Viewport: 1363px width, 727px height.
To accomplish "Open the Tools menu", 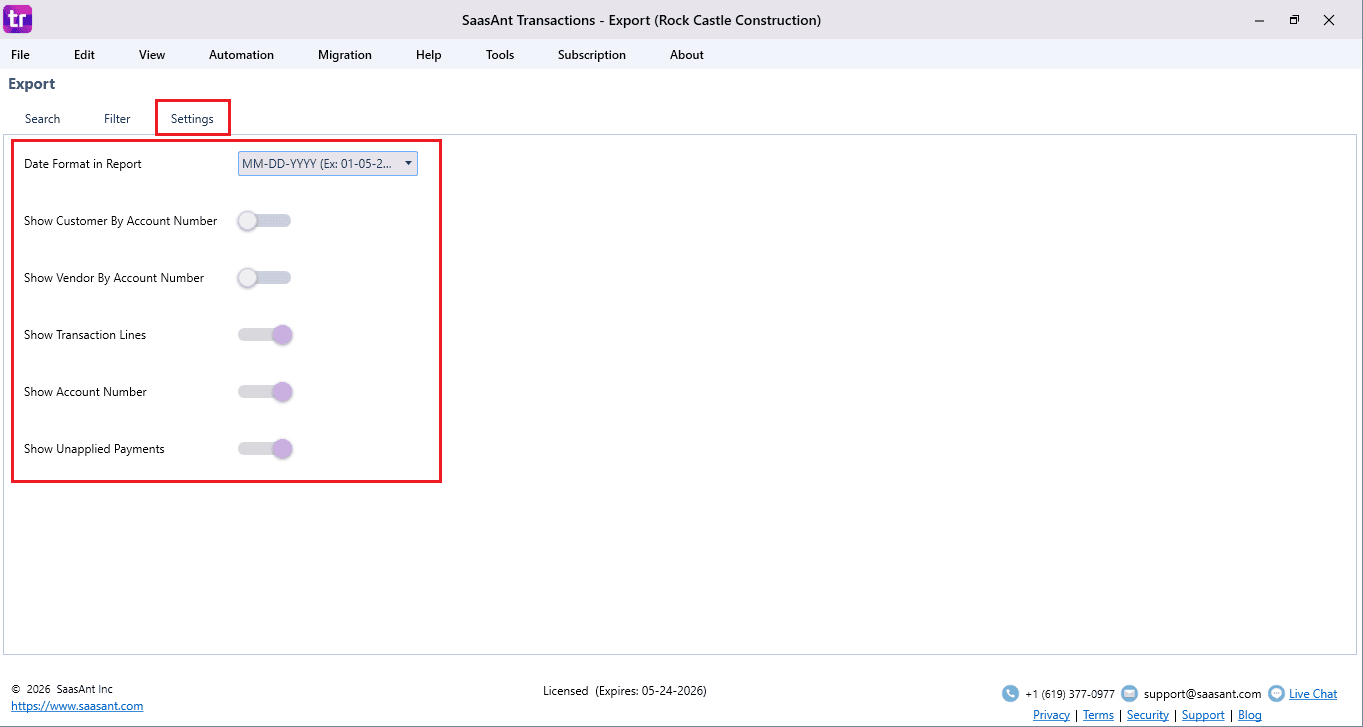I will click(x=499, y=55).
